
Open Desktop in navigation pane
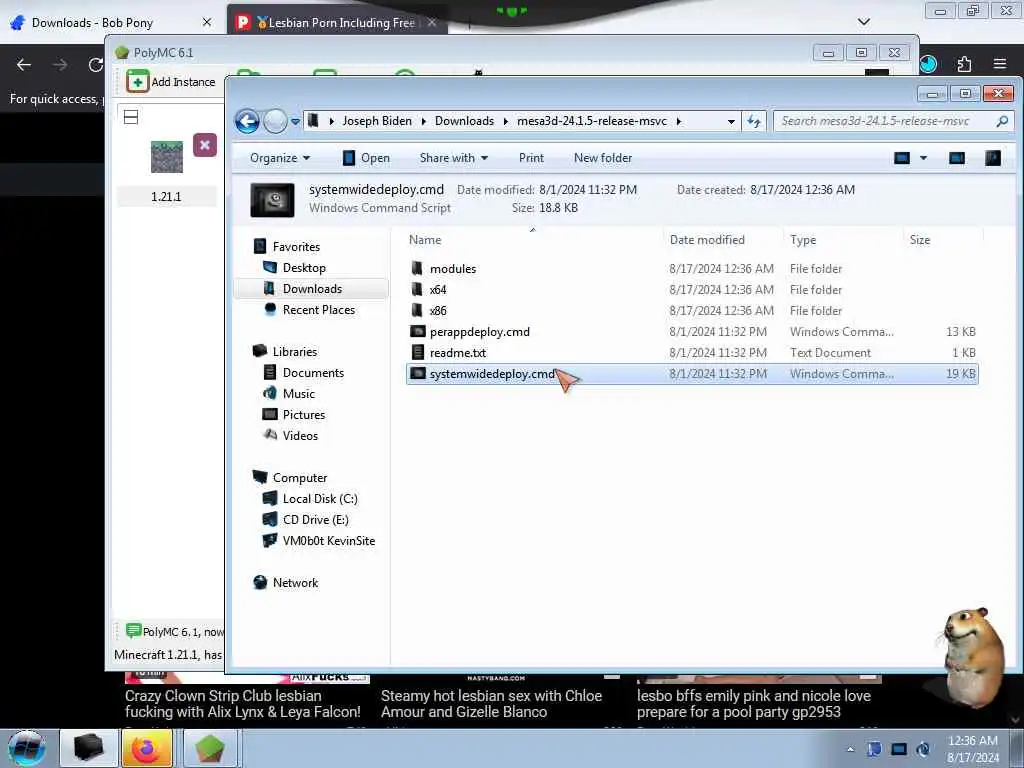(304, 268)
